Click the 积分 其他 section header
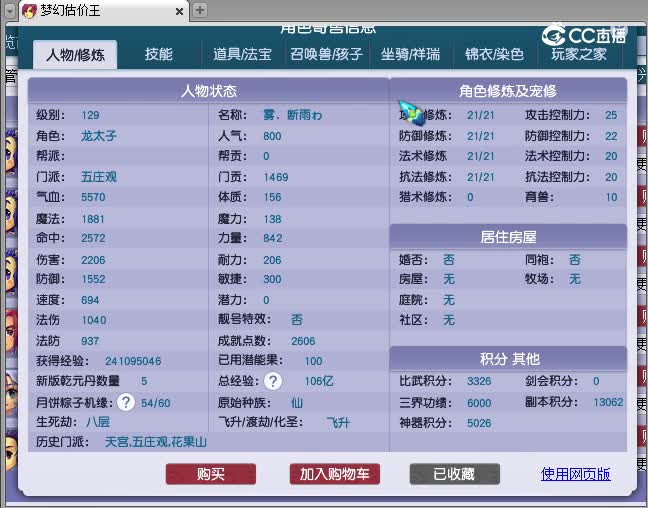Screen dimensions: 648x508 [510, 358]
